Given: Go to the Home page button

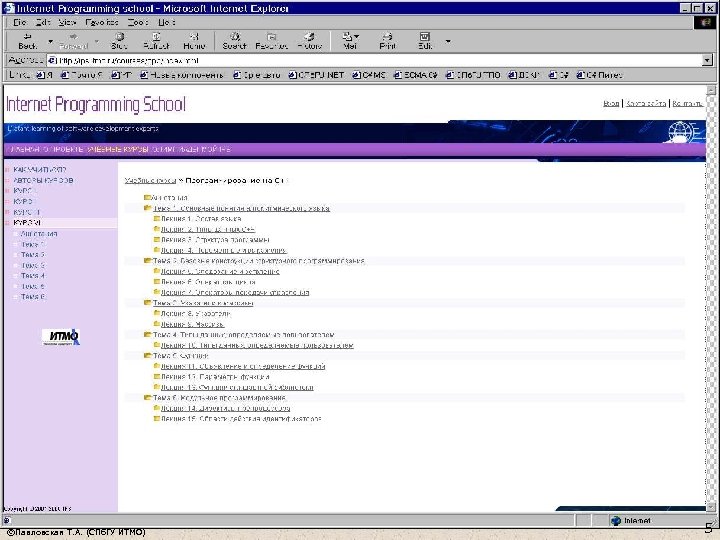Looking at the screenshot, I should 194,41.
